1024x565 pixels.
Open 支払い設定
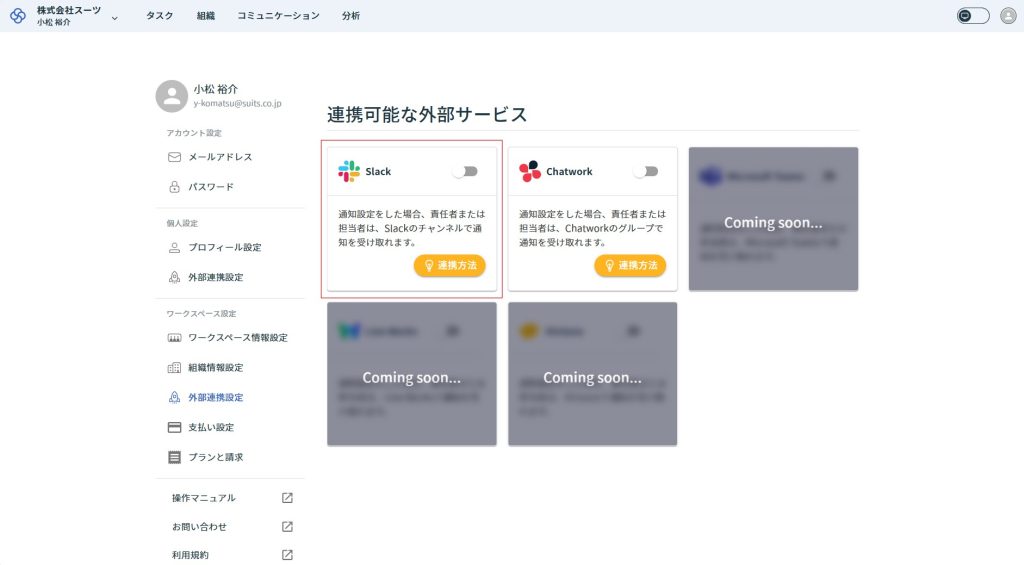pyautogui.click(x=211, y=427)
